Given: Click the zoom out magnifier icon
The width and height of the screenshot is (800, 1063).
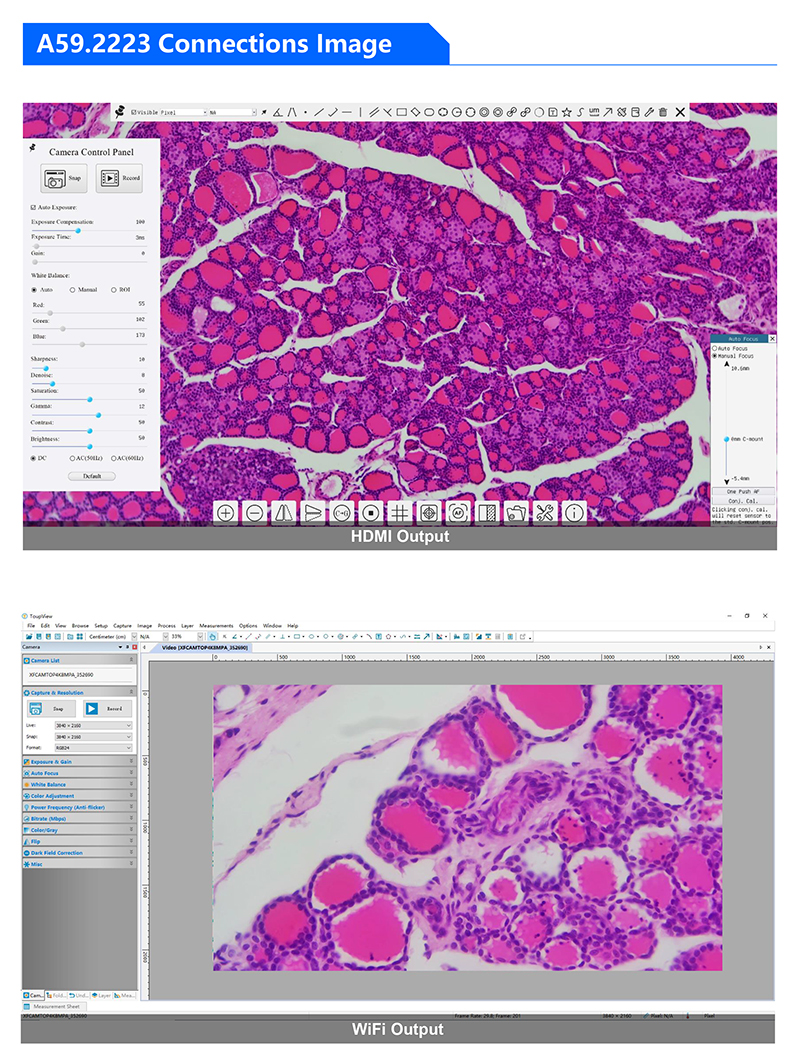Looking at the screenshot, I should (255, 513).
